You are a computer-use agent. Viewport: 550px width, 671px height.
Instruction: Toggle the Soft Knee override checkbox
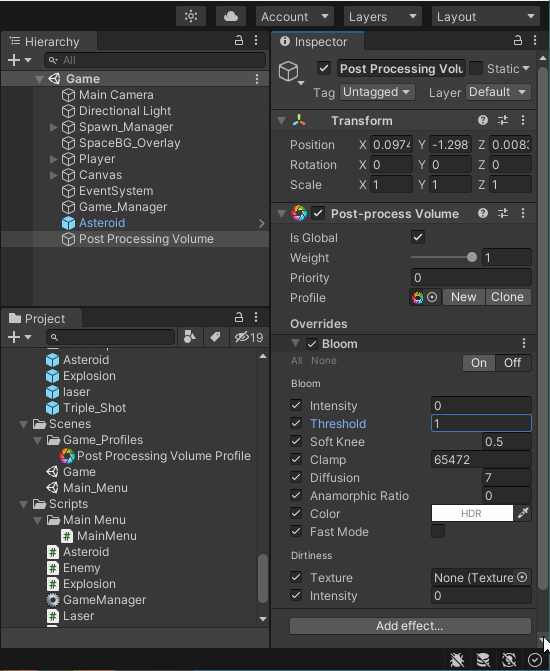(296, 441)
